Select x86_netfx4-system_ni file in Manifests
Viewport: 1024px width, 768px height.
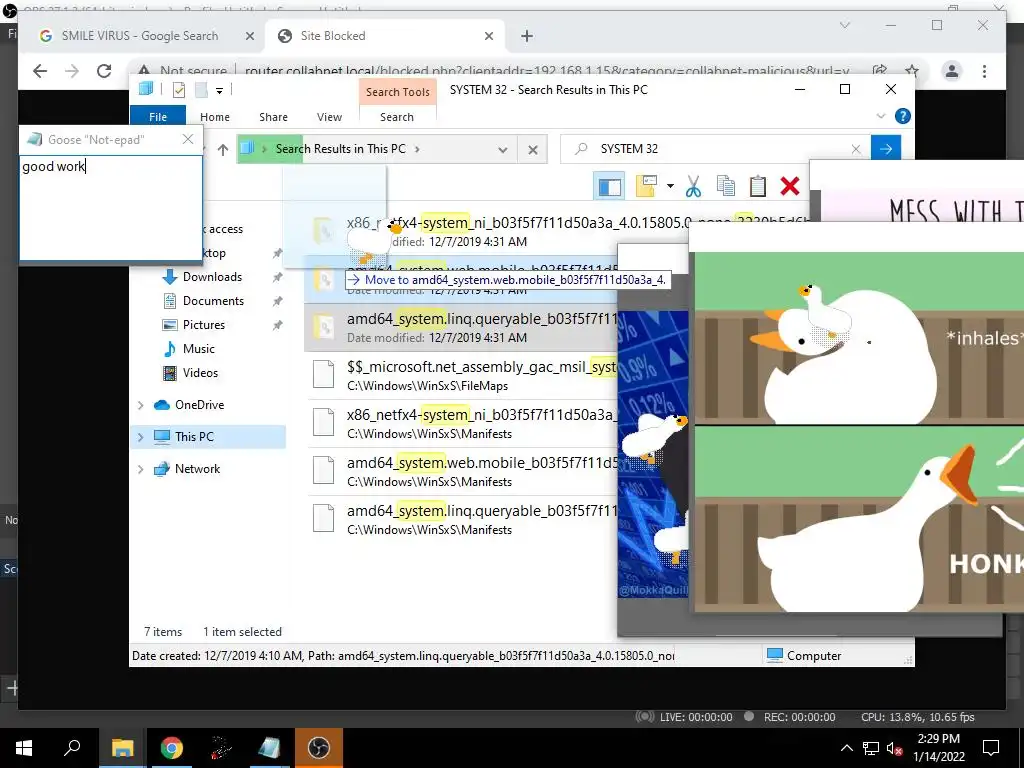point(462,424)
